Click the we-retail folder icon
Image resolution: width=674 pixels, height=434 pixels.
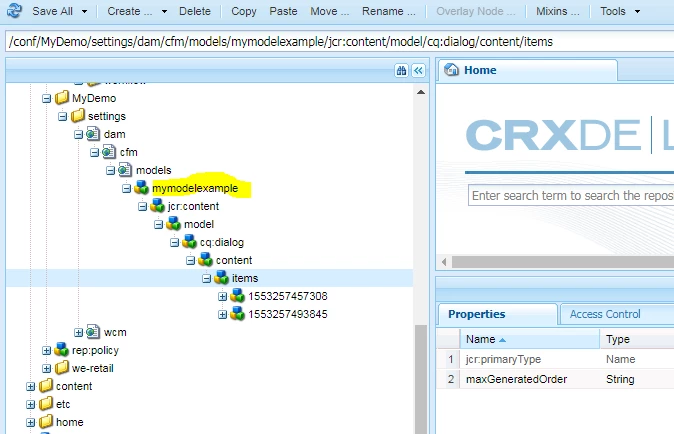tap(62, 368)
